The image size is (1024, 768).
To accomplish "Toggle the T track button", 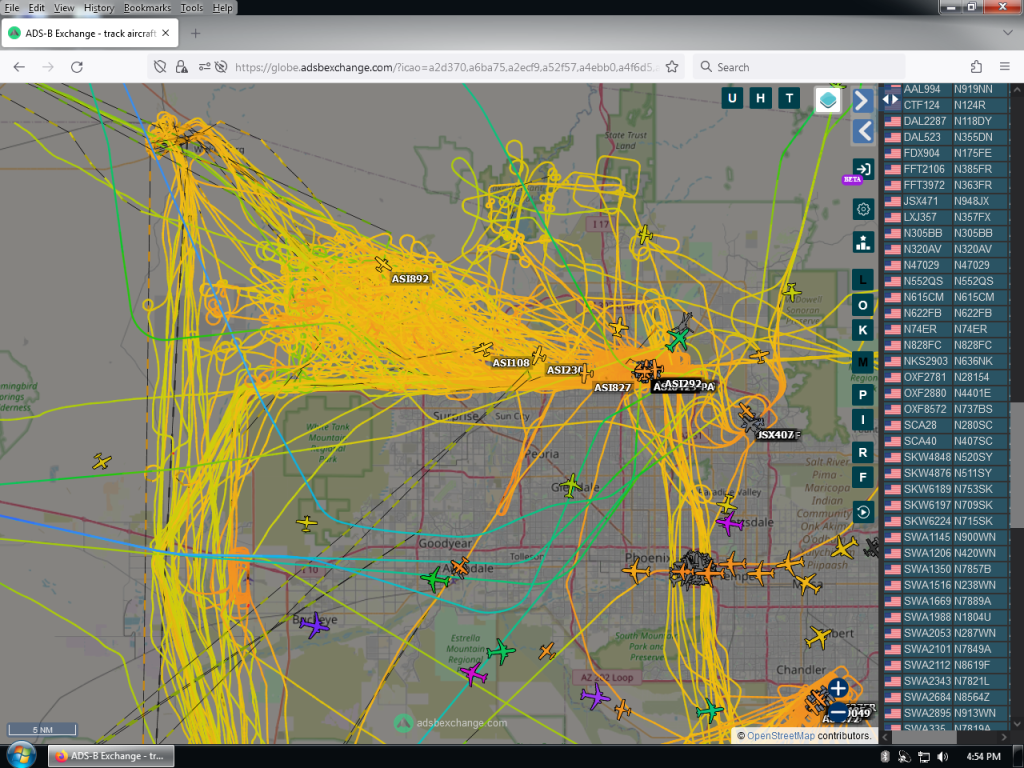I will click(x=789, y=99).
